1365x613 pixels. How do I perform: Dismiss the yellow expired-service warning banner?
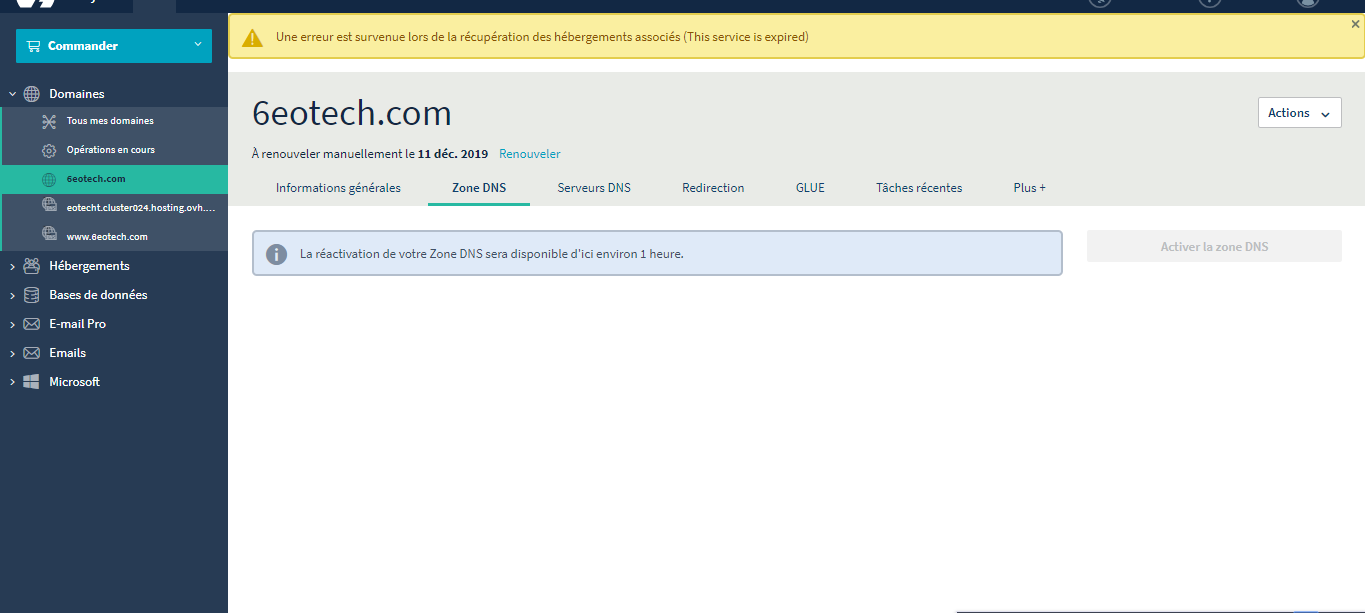pyautogui.click(x=1355, y=24)
